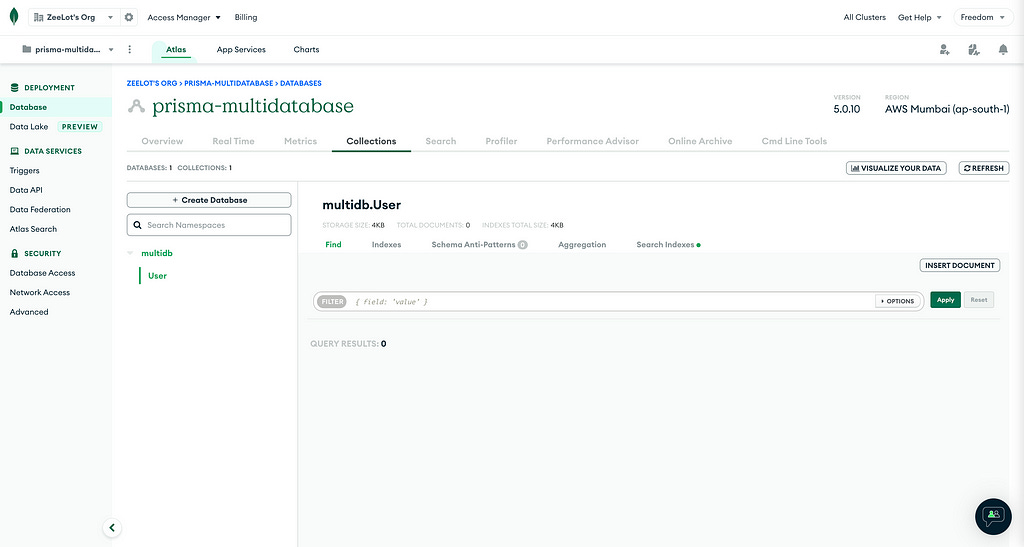
Task: Open ZeeLot's Org organization dropdown
Action: pyautogui.click(x=74, y=18)
